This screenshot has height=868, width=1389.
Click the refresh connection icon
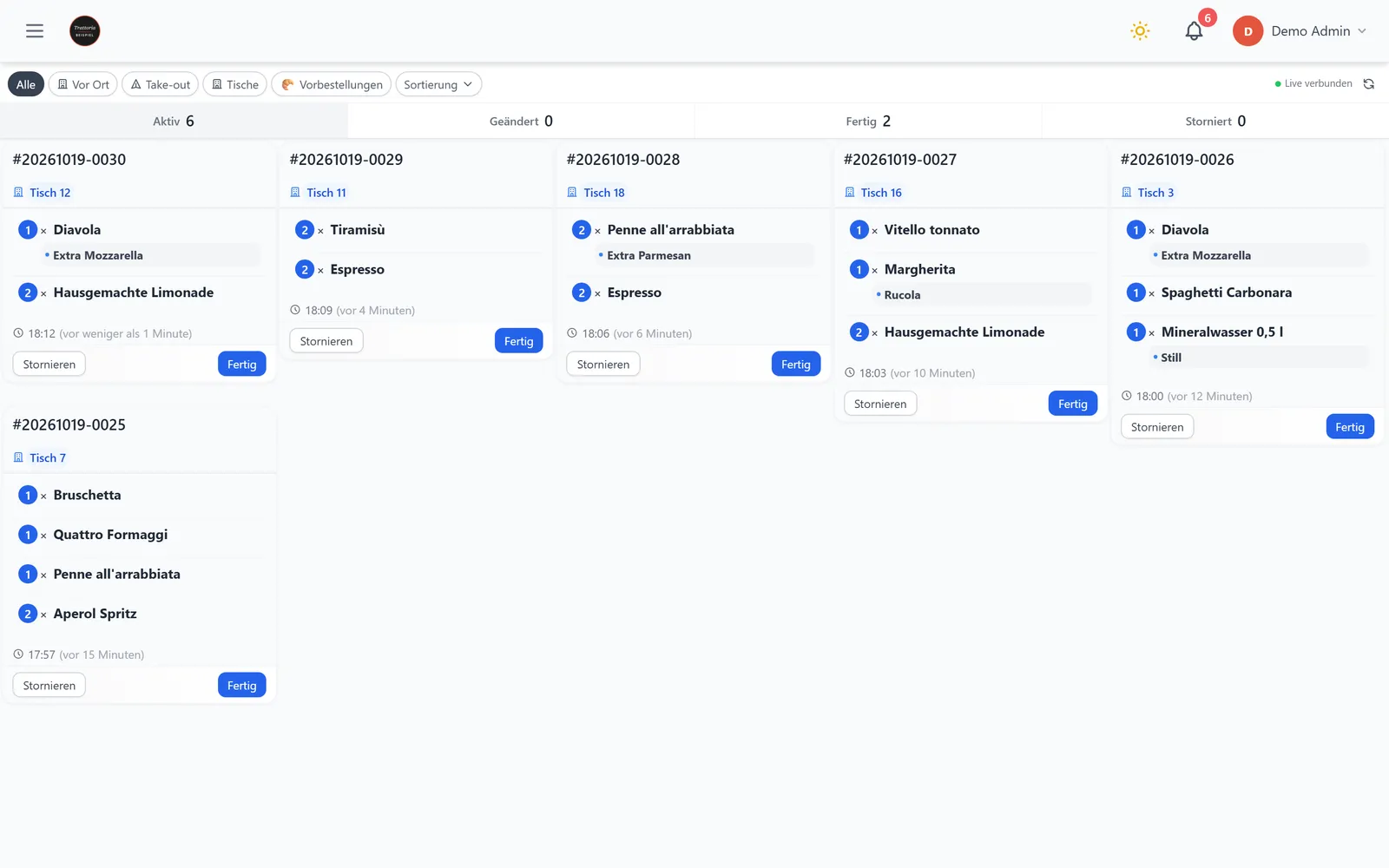point(1369,84)
